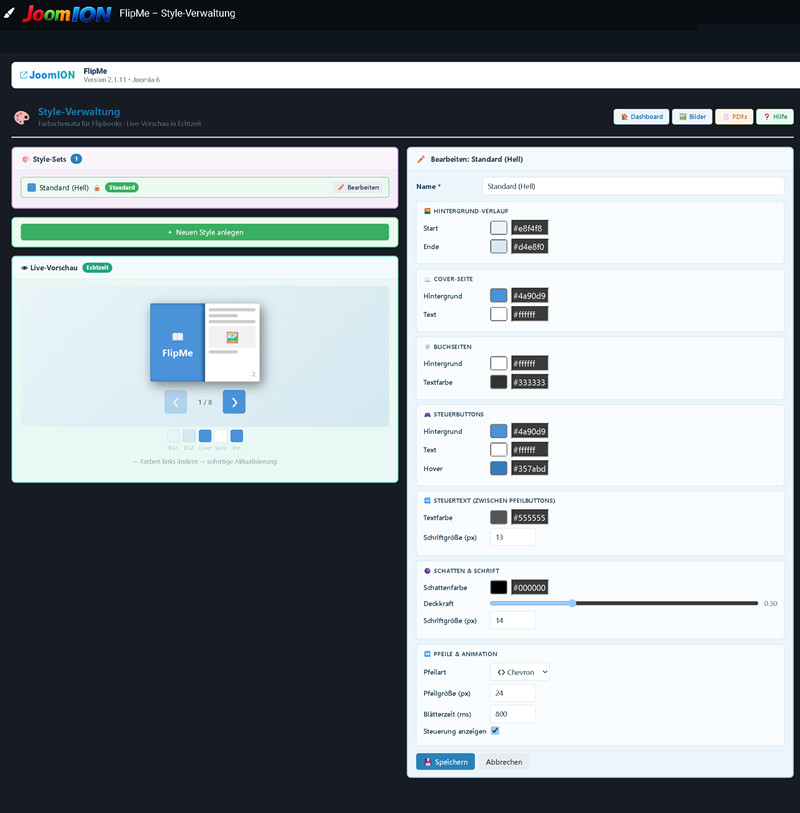Open the Dashboard page
800x813 pixels.
tap(641, 117)
